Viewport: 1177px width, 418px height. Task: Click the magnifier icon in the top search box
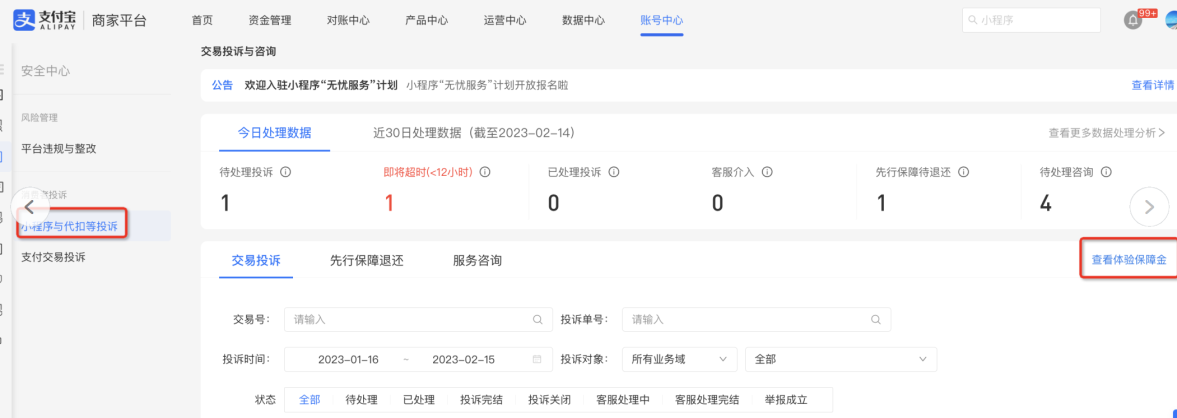tap(973, 20)
